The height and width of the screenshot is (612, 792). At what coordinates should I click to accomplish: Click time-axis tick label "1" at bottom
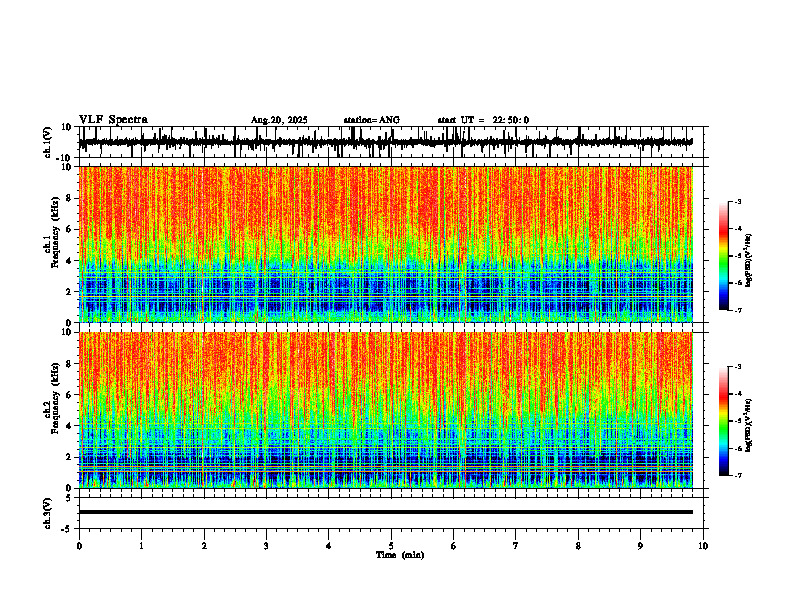tap(141, 546)
